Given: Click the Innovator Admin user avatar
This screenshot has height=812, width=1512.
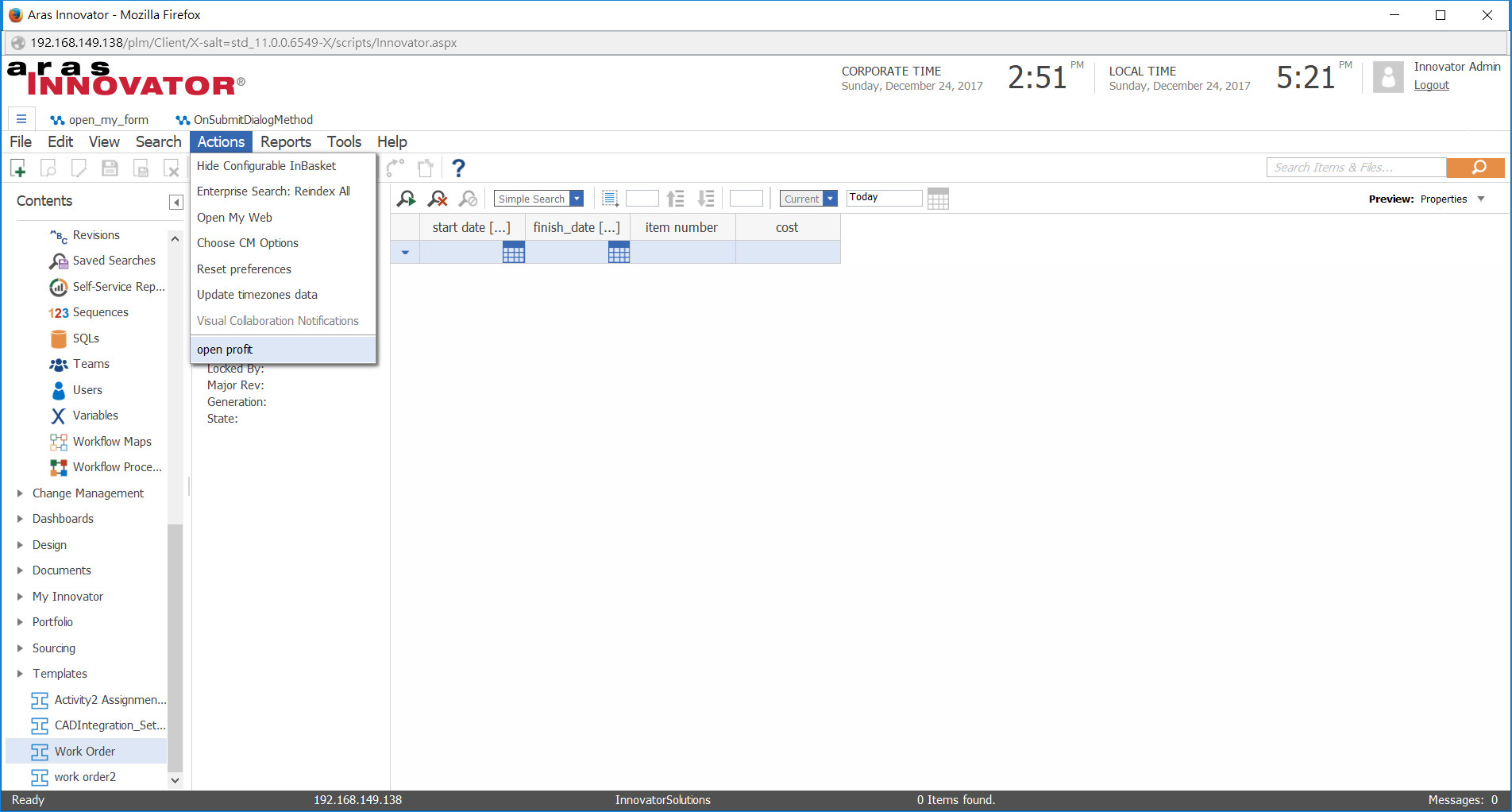Looking at the screenshot, I should point(1388,77).
